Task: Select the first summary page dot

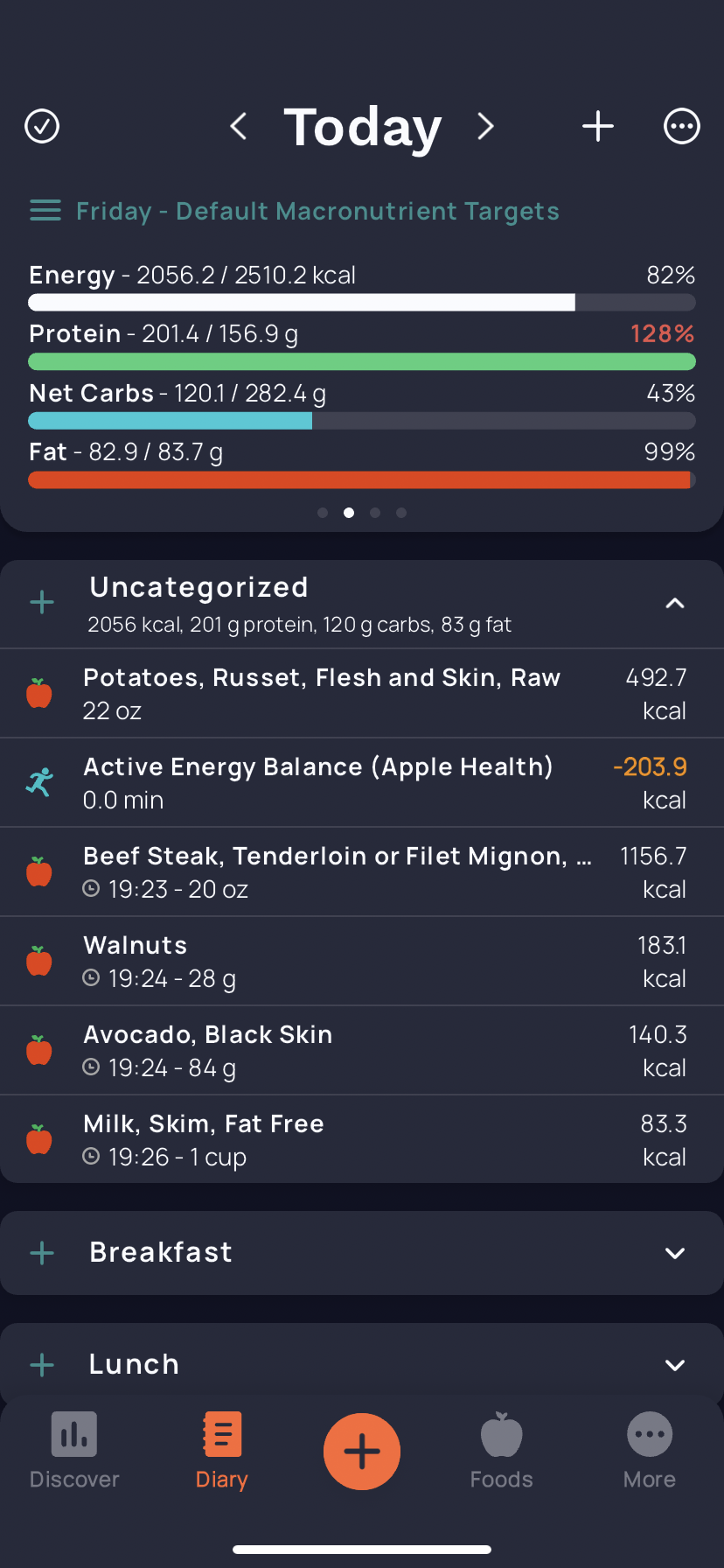Action: click(x=323, y=513)
